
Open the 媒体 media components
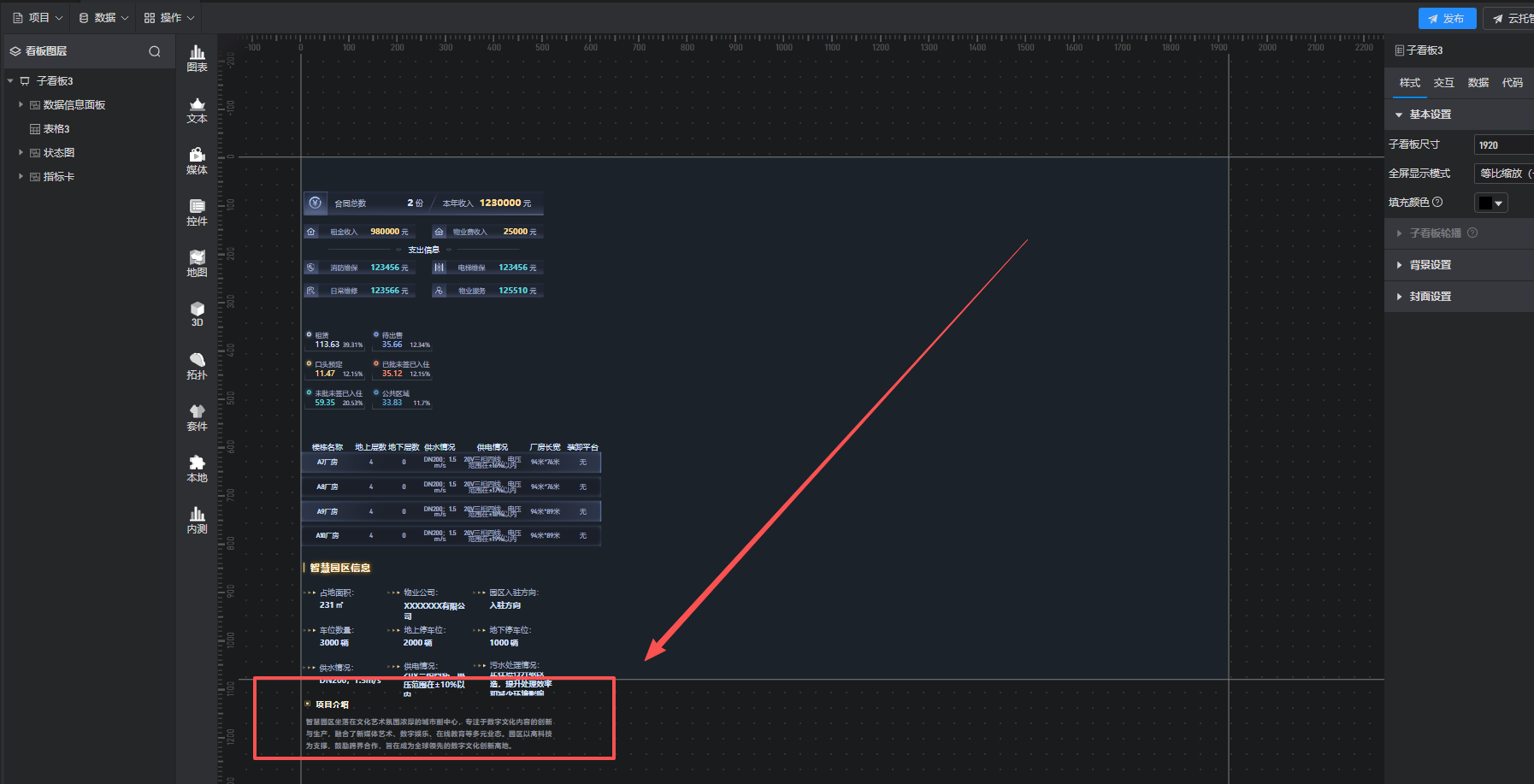click(197, 161)
